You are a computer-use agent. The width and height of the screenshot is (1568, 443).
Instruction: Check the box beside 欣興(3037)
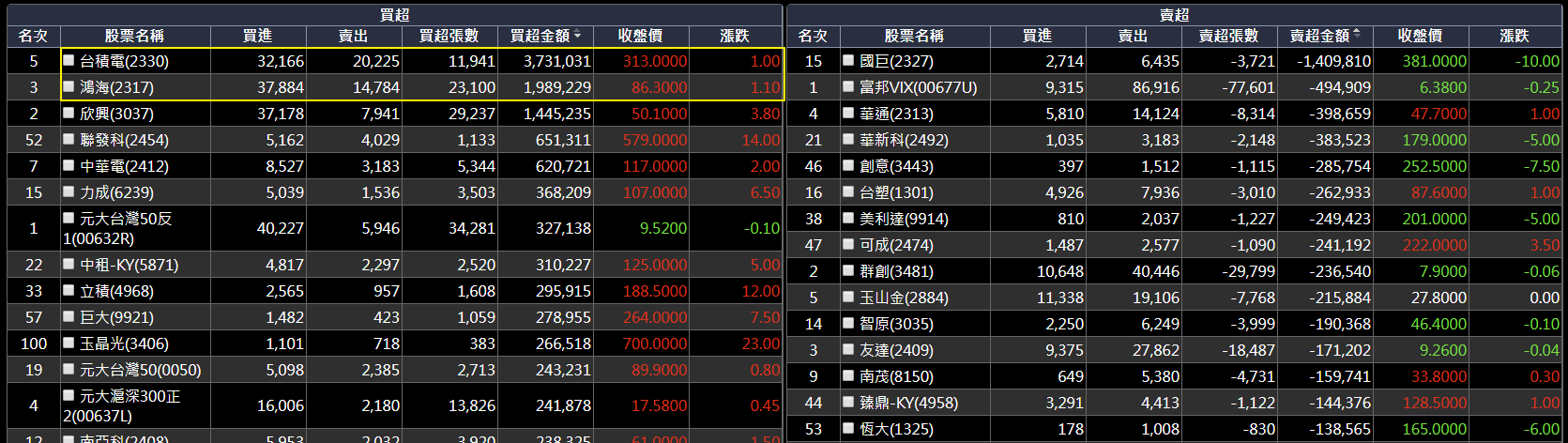click(69, 113)
